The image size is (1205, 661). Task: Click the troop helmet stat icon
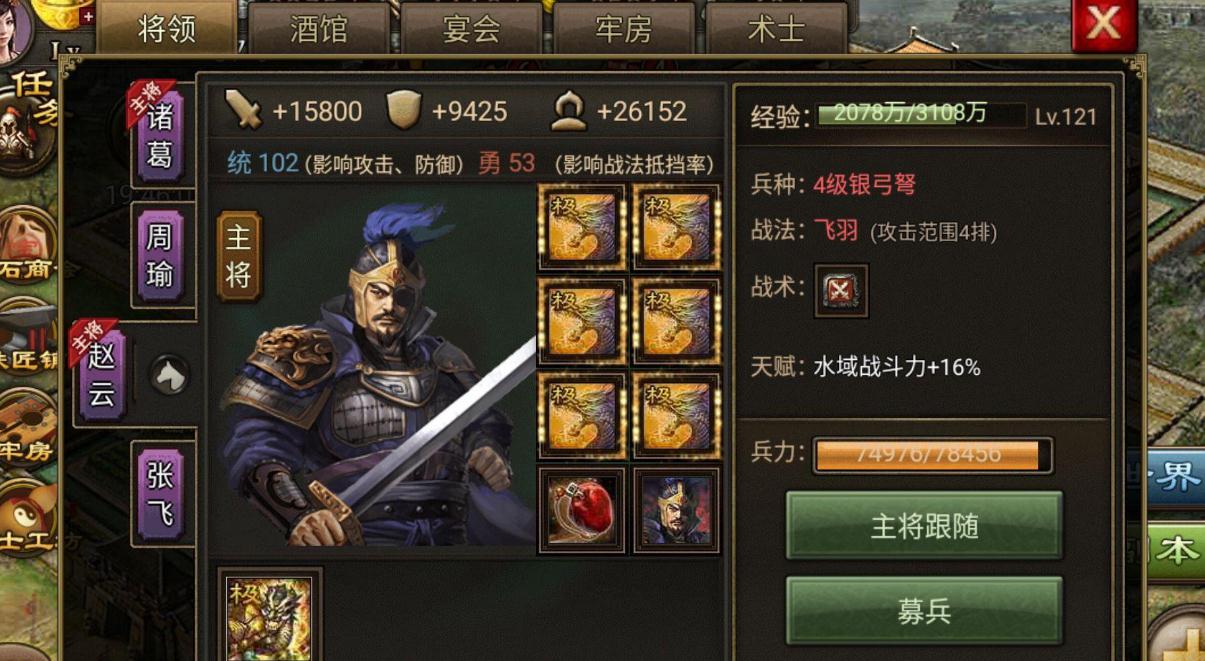coord(568,111)
